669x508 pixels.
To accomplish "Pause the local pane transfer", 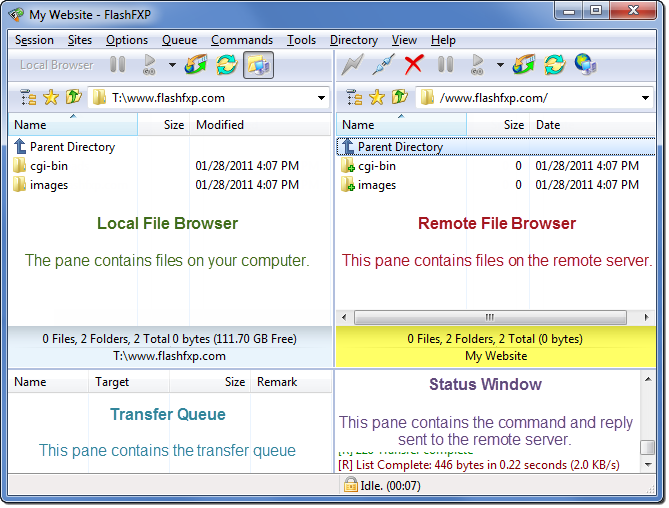I will [x=117, y=65].
